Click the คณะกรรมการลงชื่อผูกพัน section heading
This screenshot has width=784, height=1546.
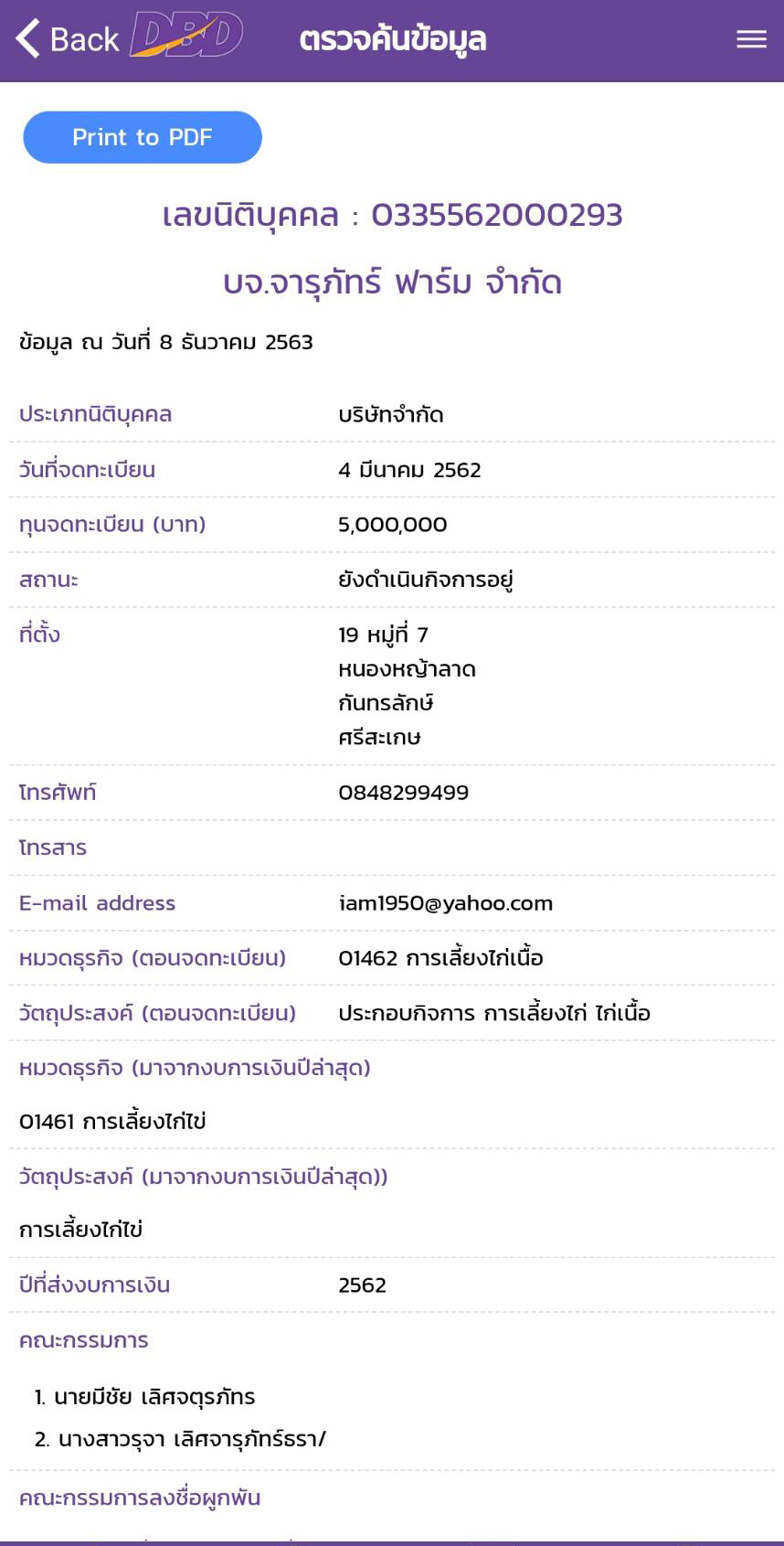pos(140,1498)
